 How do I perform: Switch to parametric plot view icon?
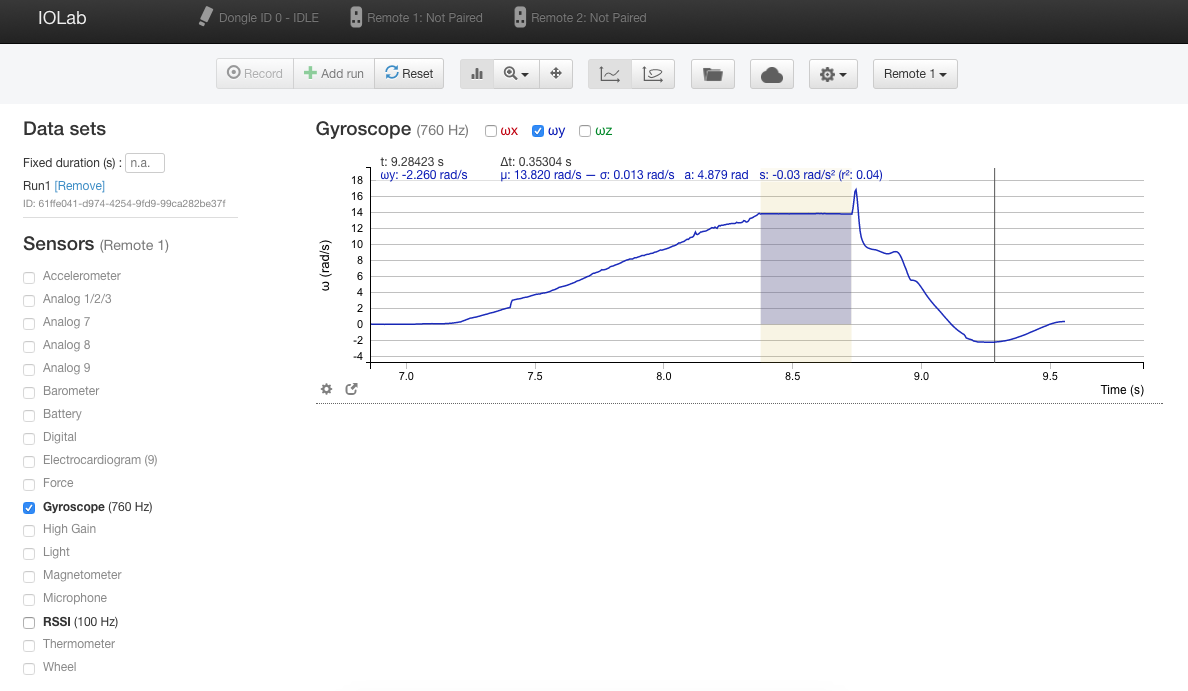653,73
